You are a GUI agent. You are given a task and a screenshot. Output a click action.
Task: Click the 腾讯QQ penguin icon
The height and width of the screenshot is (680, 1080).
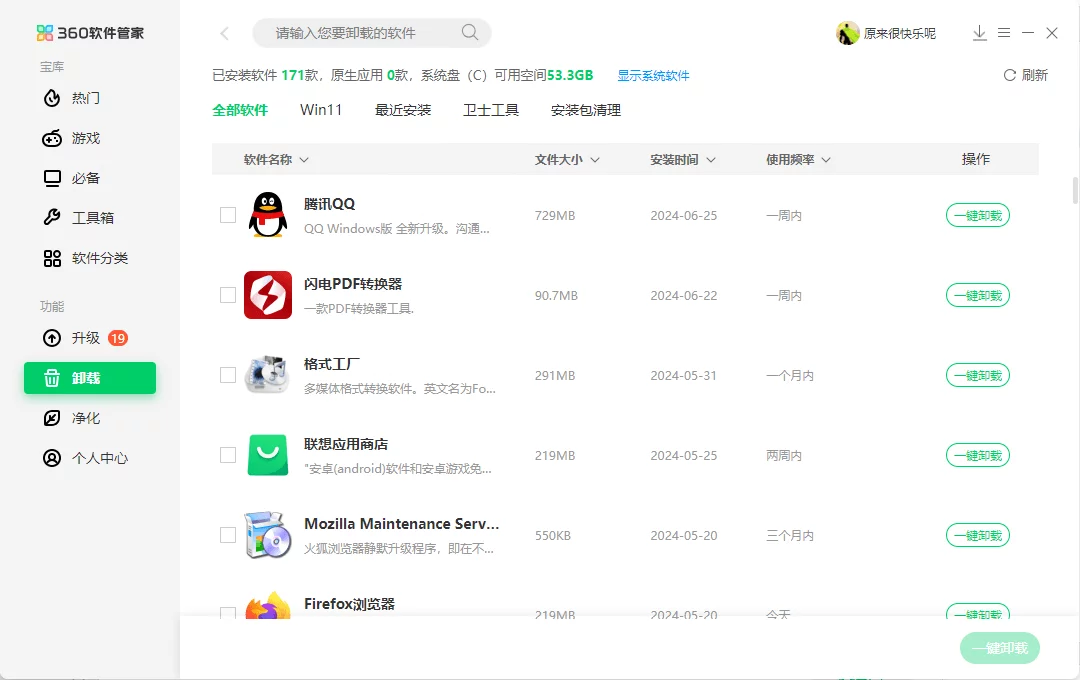pyautogui.click(x=268, y=215)
